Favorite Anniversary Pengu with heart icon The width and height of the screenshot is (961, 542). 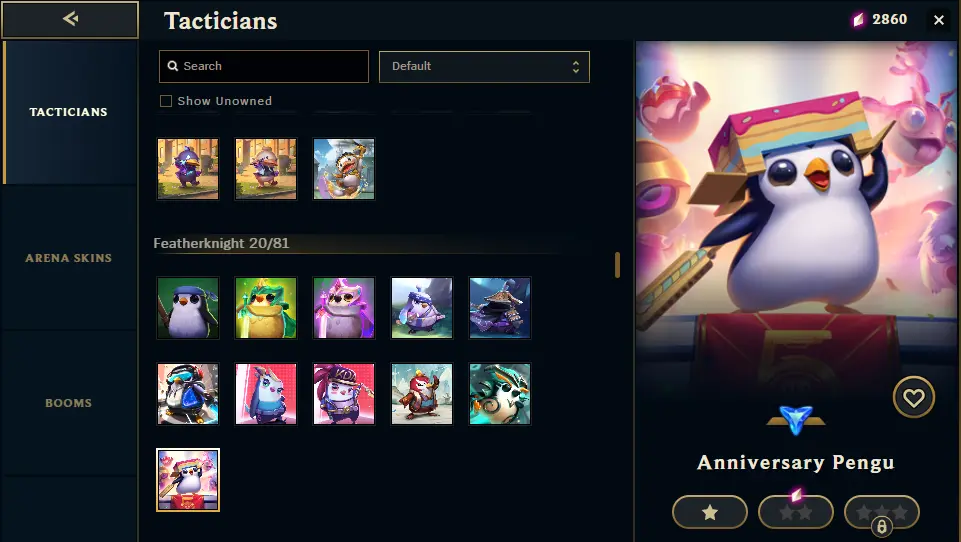coord(913,397)
